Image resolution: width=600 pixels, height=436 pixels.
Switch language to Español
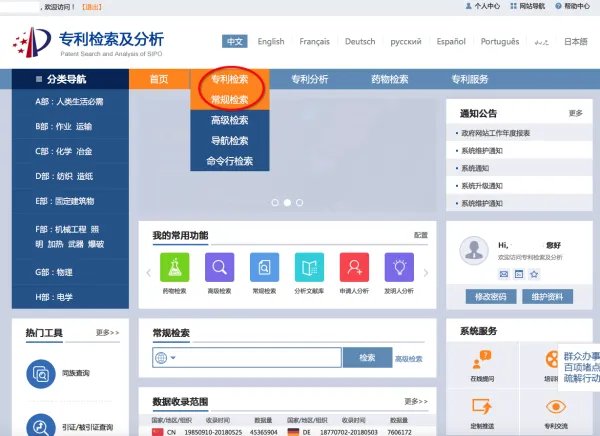[451, 41]
